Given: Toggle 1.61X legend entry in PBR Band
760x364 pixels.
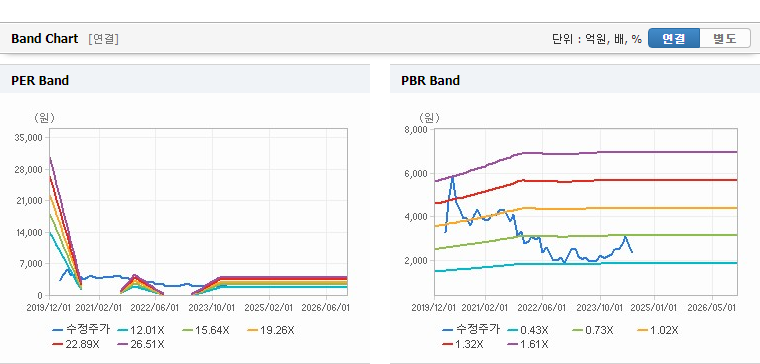Looking at the screenshot, I should 527,345.
